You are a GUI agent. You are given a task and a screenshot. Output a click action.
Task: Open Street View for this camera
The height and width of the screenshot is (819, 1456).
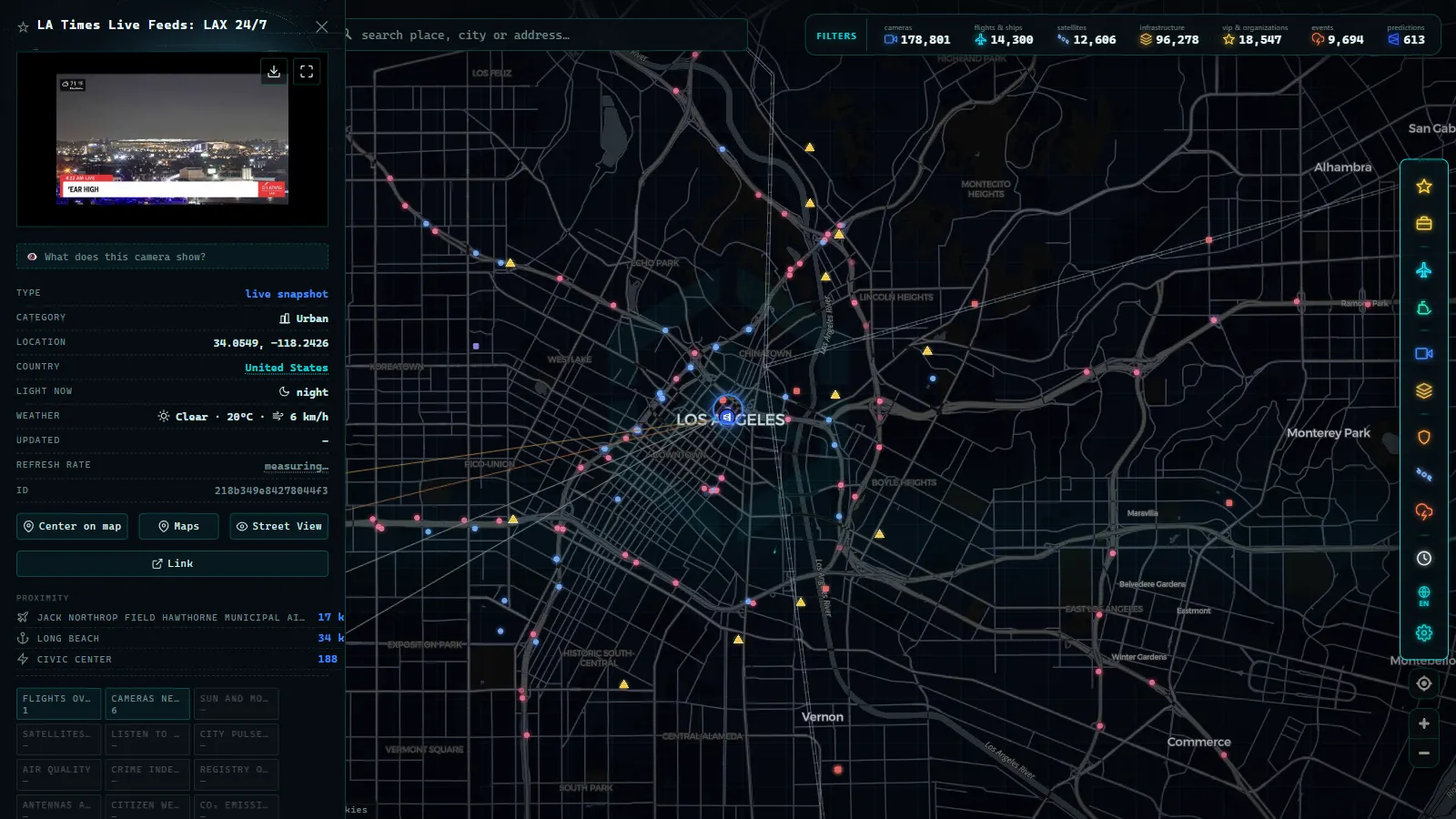[278, 527]
